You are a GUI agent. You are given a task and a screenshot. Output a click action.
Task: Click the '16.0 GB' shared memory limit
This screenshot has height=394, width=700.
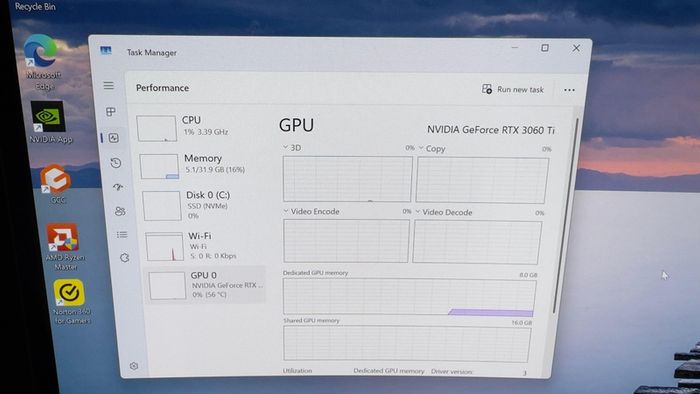point(522,323)
